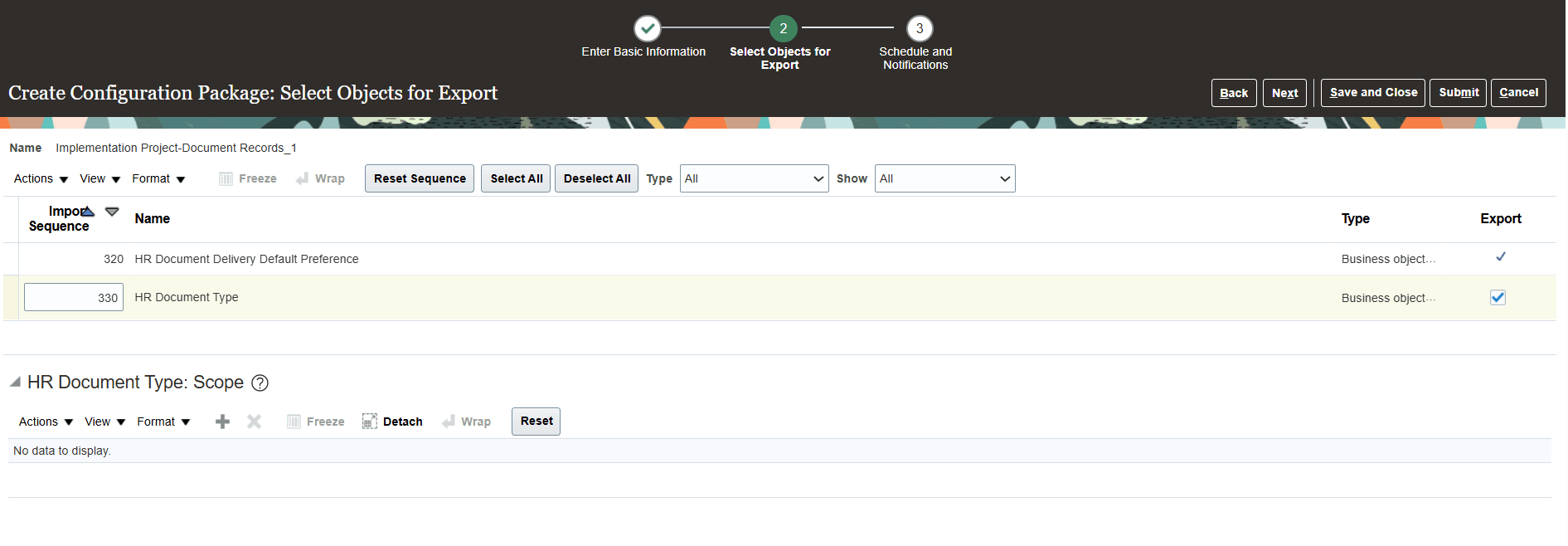Click the Enter Basic Information step label
This screenshot has height=546, width=1568.
click(x=643, y=51)
